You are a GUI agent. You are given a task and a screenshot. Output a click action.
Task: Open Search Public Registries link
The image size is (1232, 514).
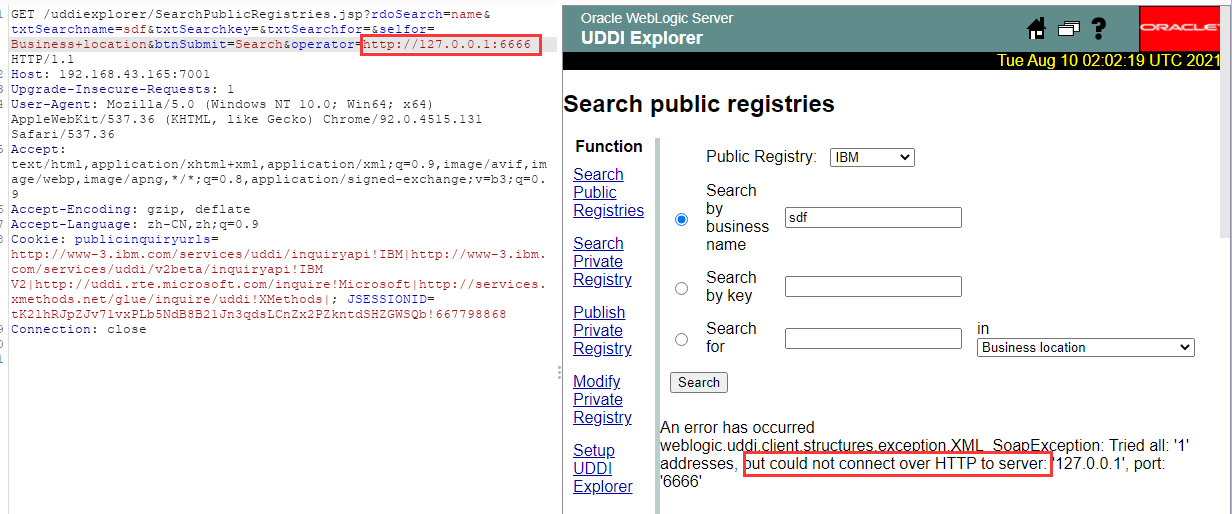pyautogui.click(x=608, y=192)
